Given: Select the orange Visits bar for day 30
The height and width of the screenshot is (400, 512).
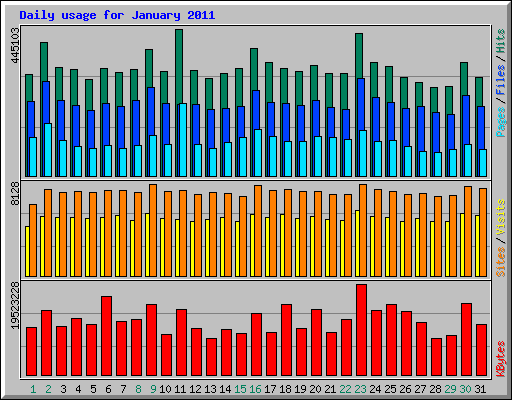Looking at the screenshot, I should click(x=468, y=231).
